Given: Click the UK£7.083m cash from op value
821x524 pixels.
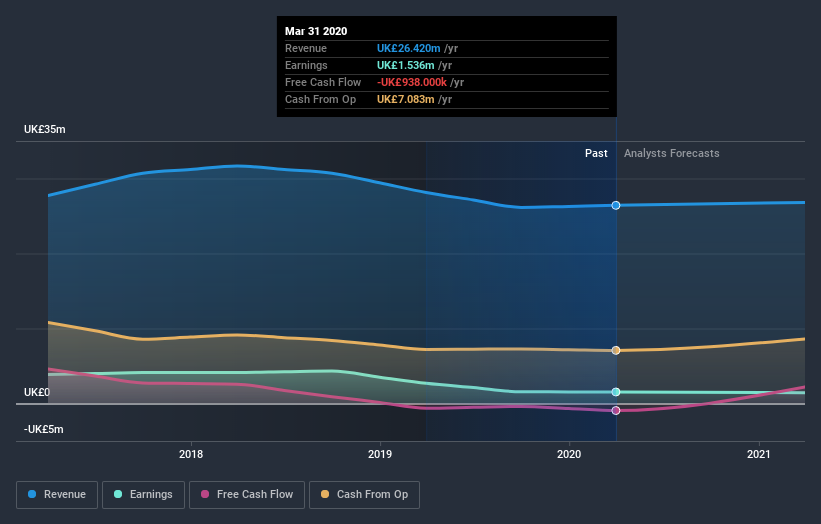Looking at the screenshot, I should tap(405, 99).
